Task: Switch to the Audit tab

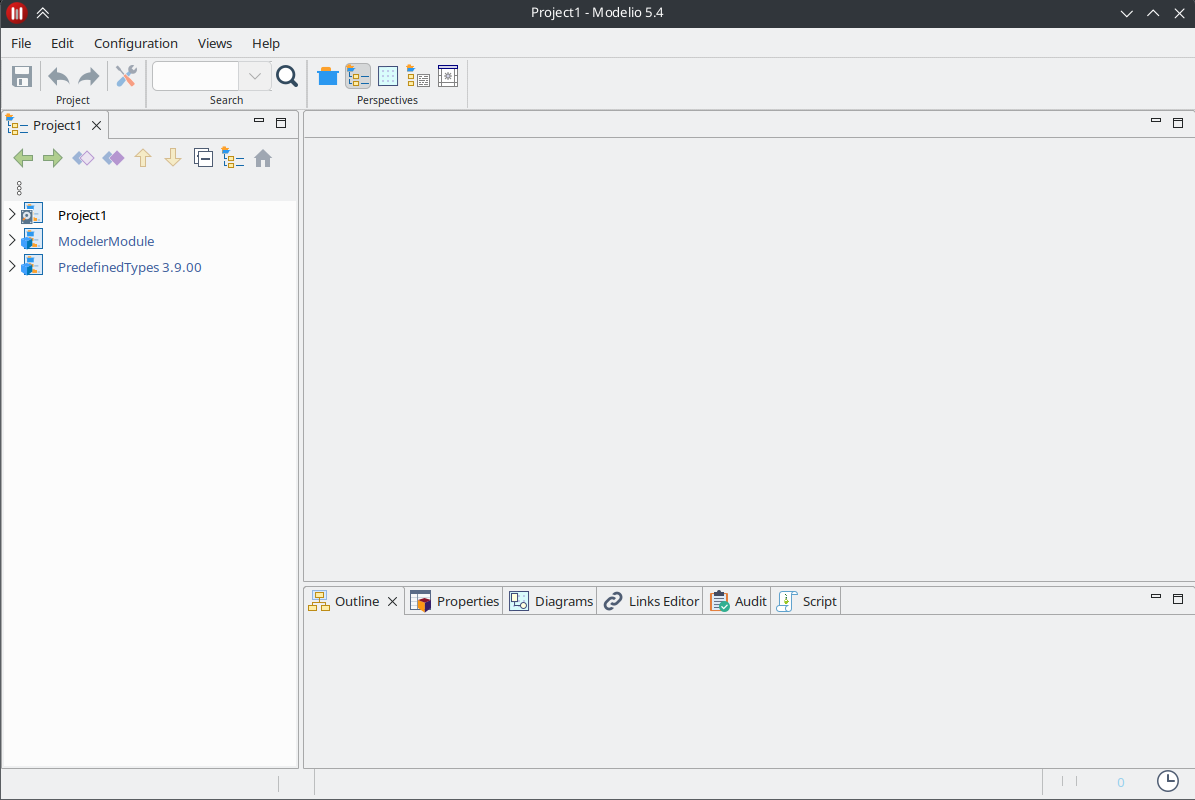Action: 738,601
